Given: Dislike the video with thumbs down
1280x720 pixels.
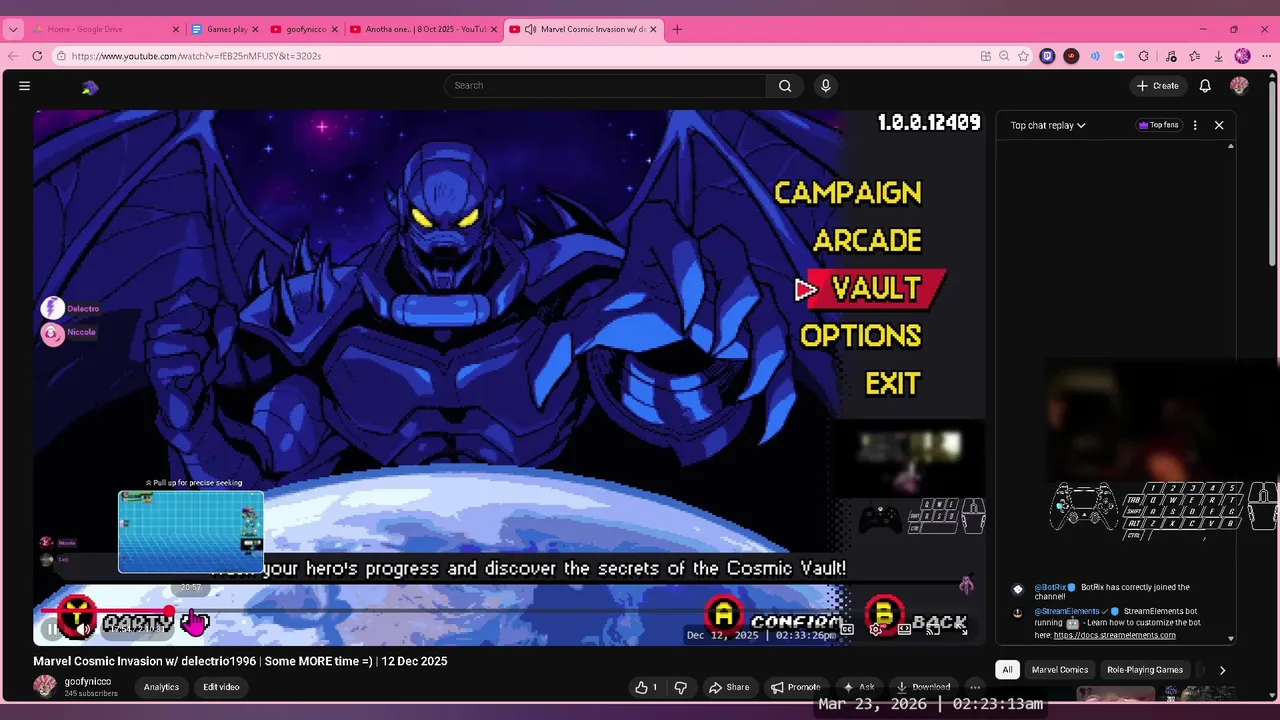Looking at the screenshot, I should point(681,687).
